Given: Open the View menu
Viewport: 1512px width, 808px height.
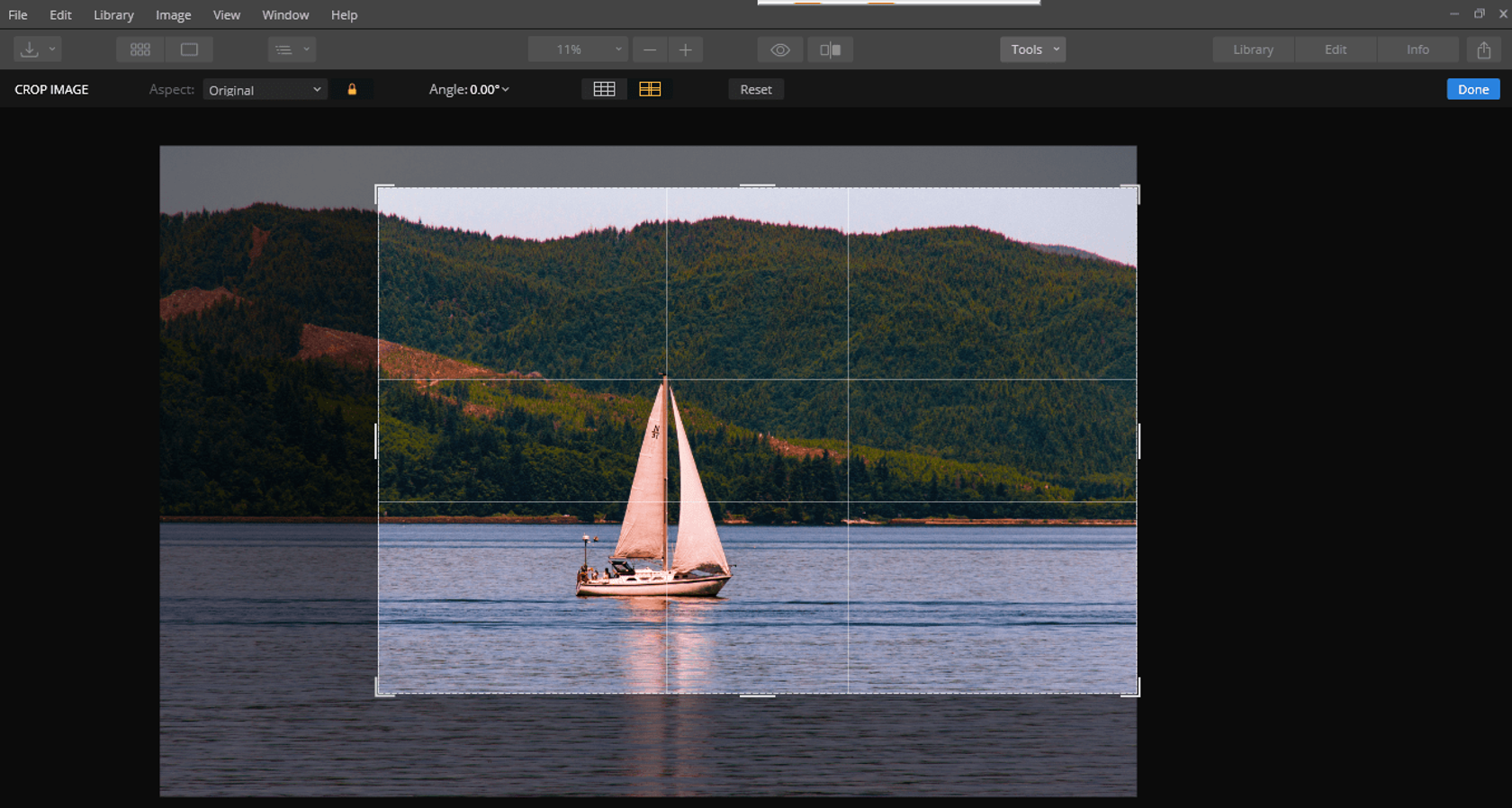Looking at the screenshot, I should click(x=226, y=14).
